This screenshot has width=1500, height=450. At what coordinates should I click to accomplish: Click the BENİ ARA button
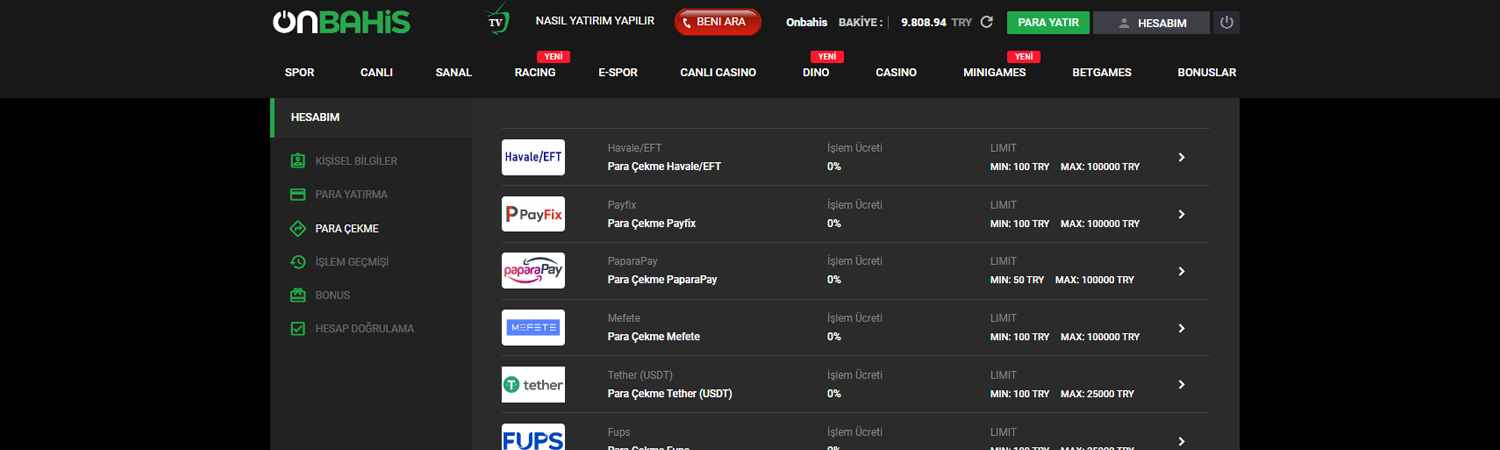tap(718, 22)
